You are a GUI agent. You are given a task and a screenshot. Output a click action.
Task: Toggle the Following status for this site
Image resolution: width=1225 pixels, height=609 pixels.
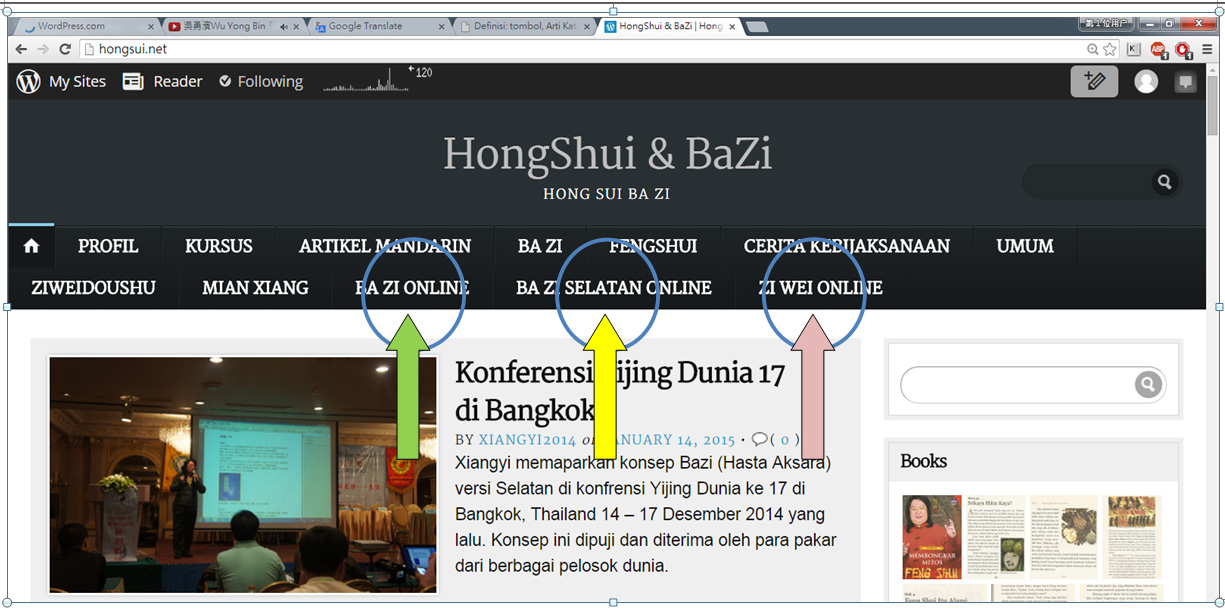point(261,82)
